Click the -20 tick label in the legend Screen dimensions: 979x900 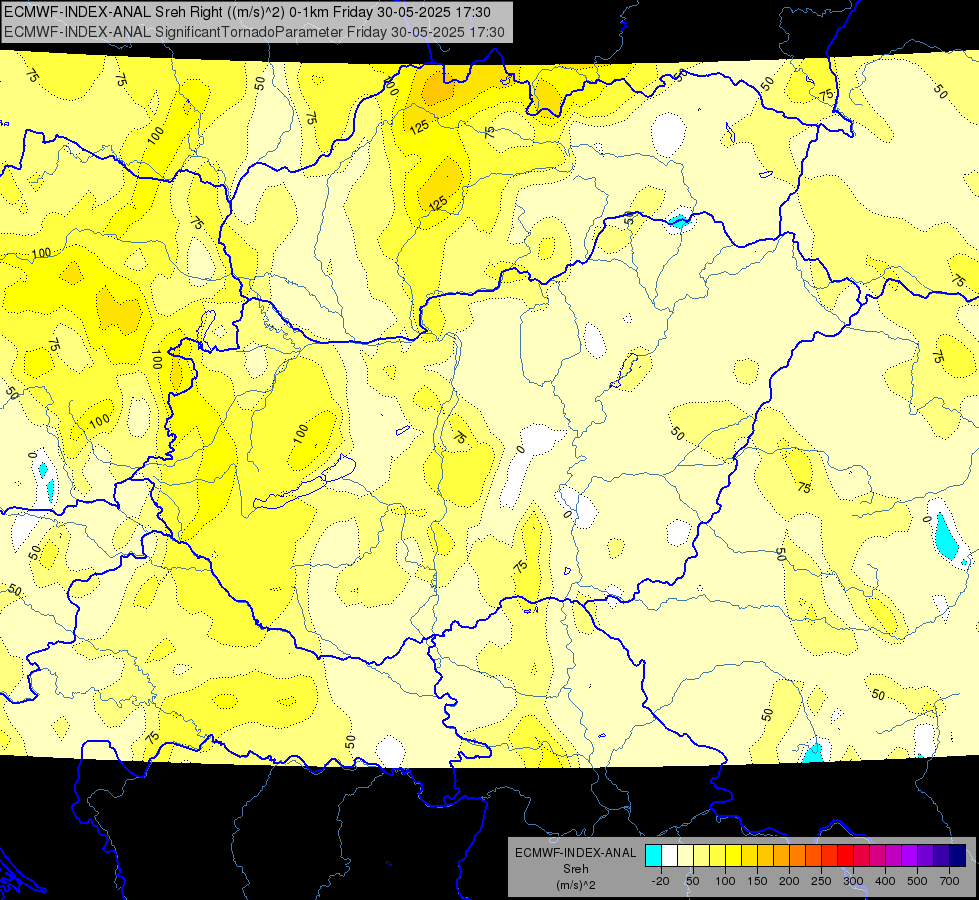pyautogui.click(x=660, y=881)
